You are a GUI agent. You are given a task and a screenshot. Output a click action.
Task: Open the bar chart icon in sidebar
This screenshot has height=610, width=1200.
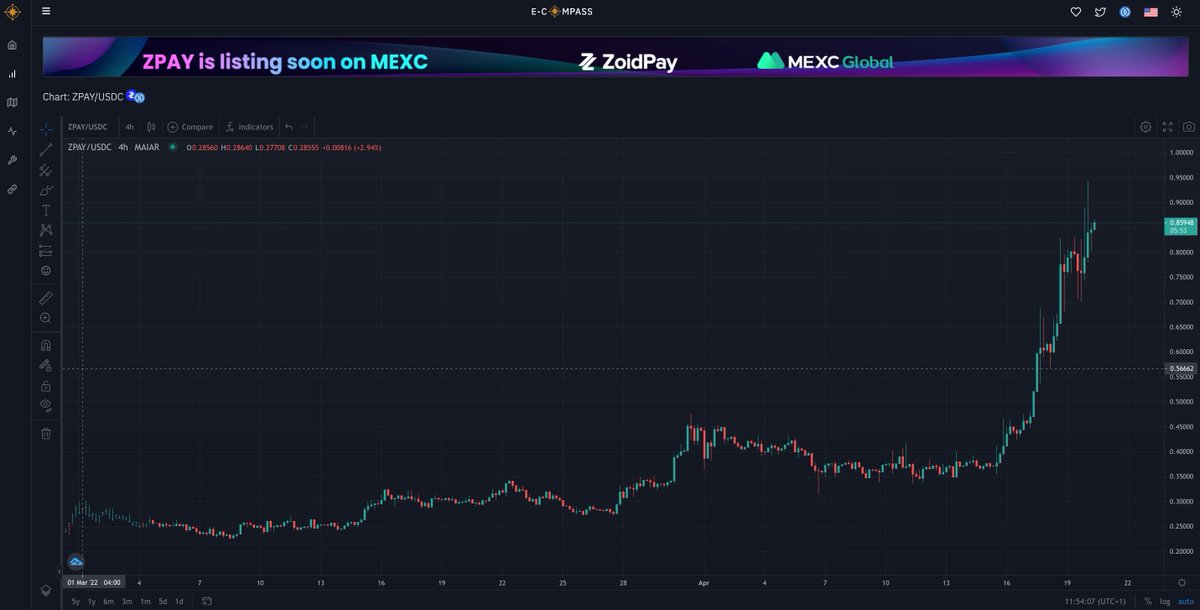pyautogui.click(x=12, y=74)
